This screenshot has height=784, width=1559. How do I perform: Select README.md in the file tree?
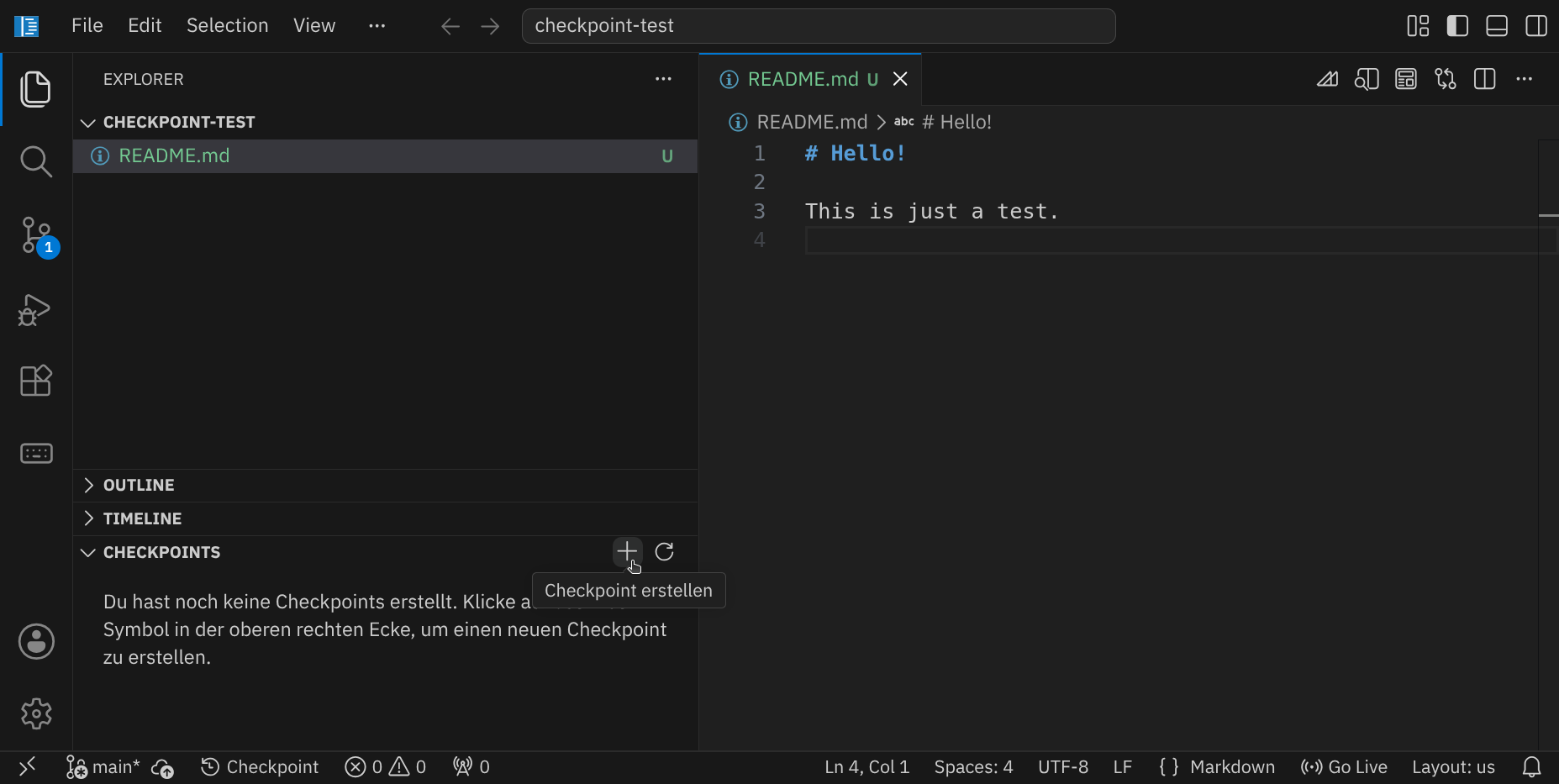point(385,156)
